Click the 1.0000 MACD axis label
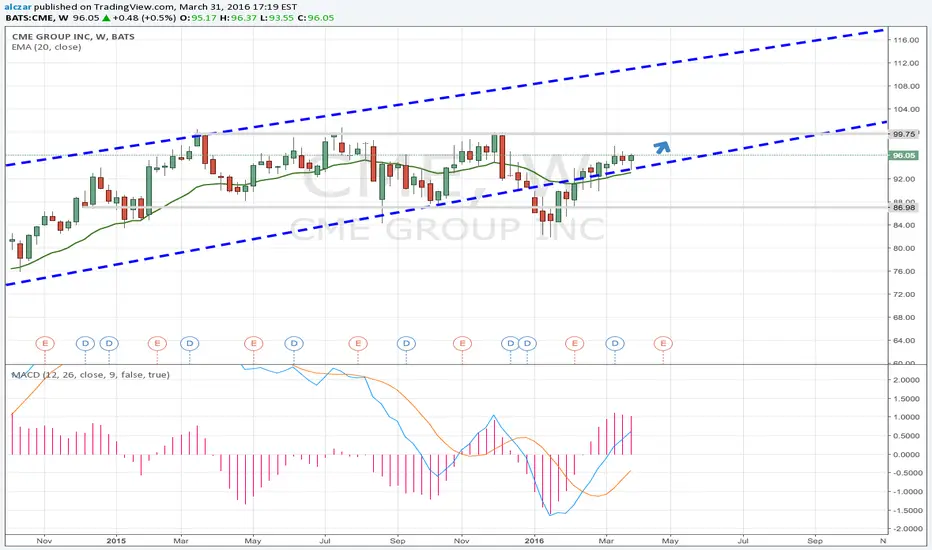The height and width of the screenshot is (550, 932). pos(906,417)
